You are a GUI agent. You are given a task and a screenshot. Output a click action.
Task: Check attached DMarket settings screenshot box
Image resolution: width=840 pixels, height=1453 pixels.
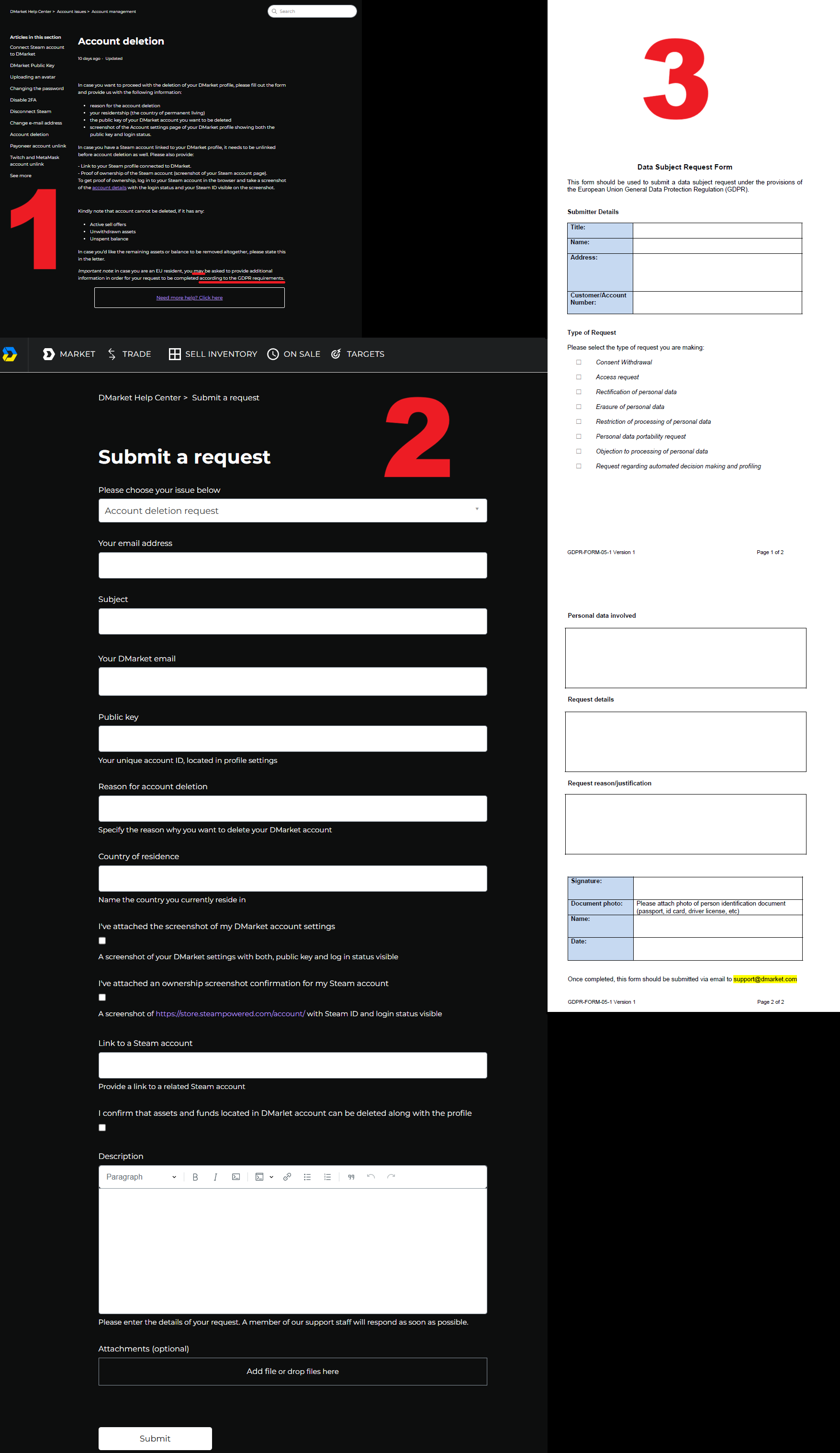[x=102, y=941]
